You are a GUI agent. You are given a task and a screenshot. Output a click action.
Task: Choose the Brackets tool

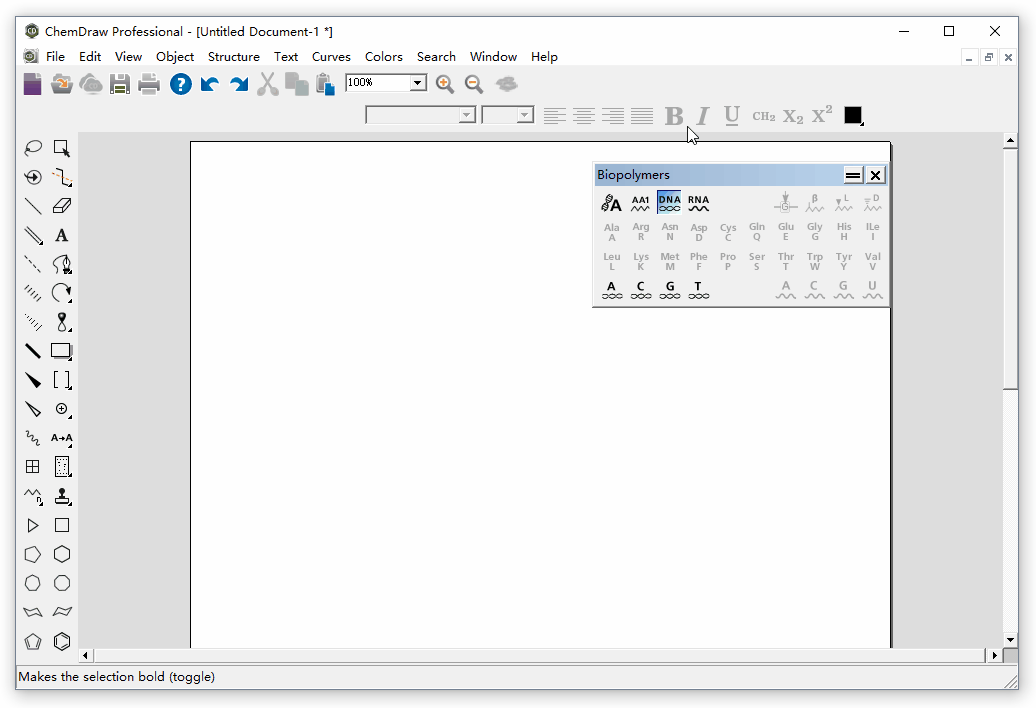pyautogui.click(x=61, y=380)
